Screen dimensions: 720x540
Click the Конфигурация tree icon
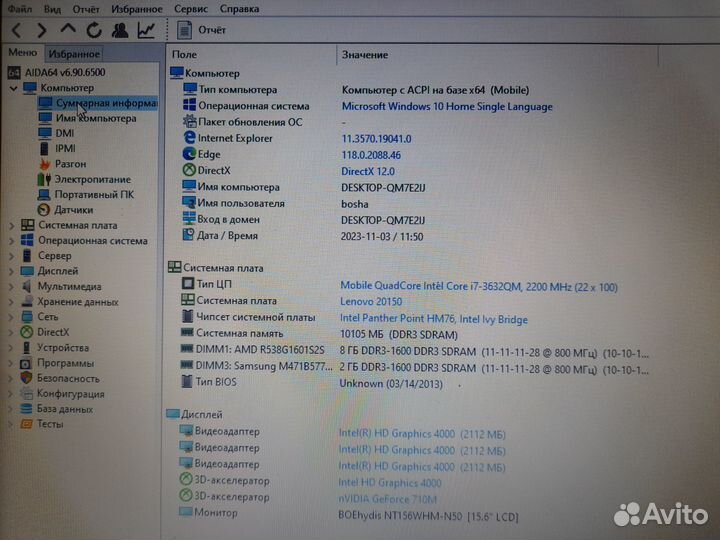26,394
